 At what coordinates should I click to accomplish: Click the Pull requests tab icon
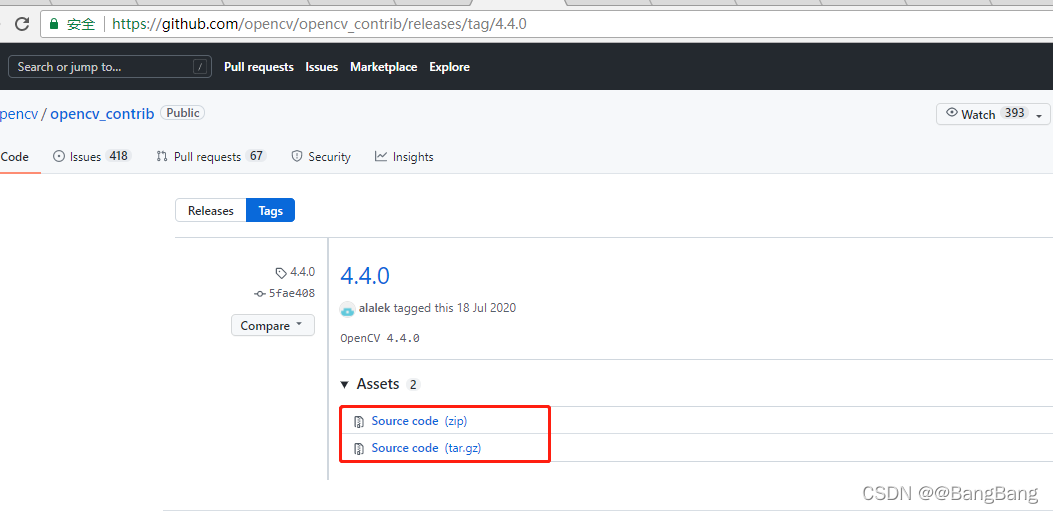(162, 157)
